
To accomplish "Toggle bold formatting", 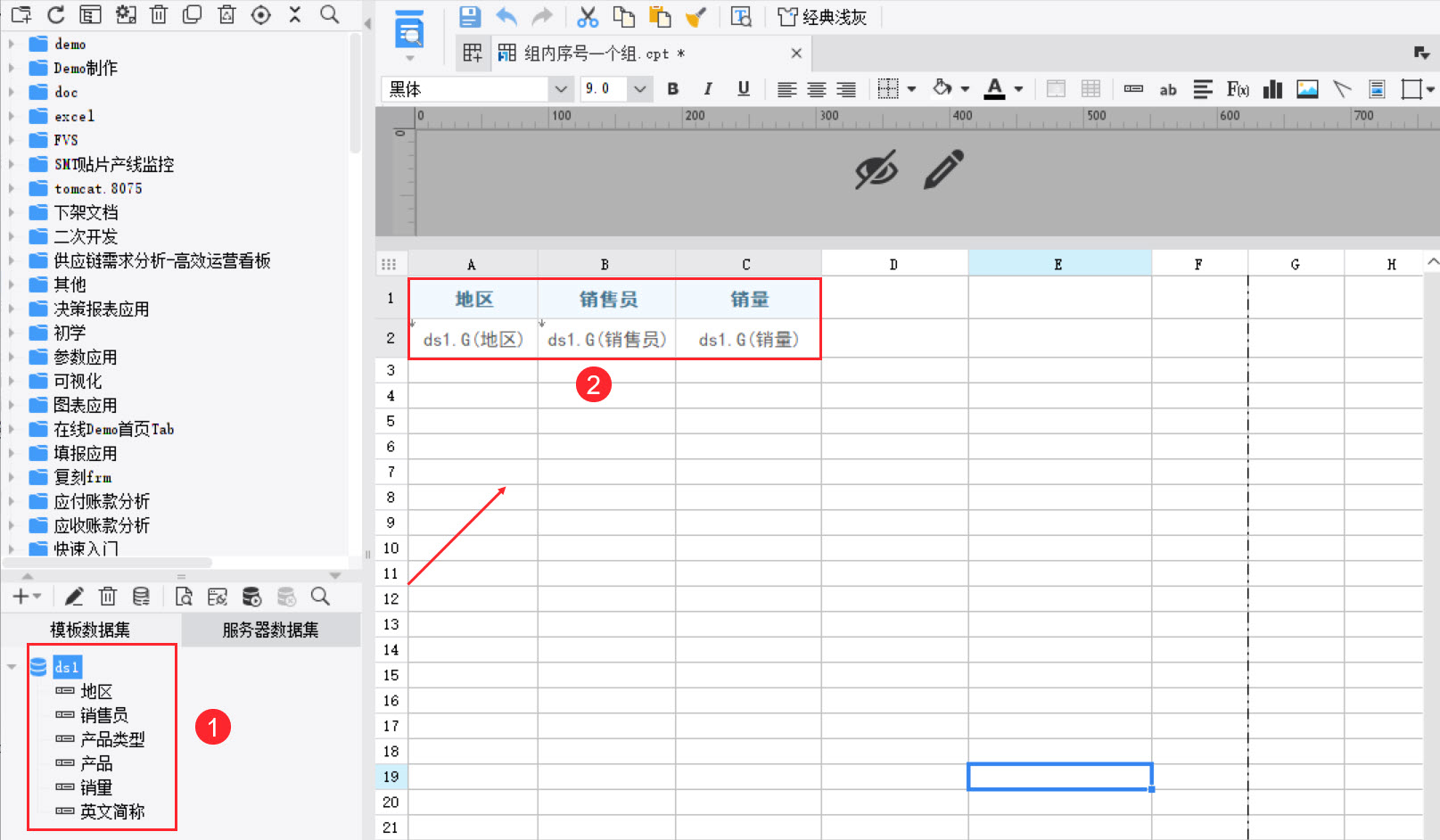I will (673, 89).
